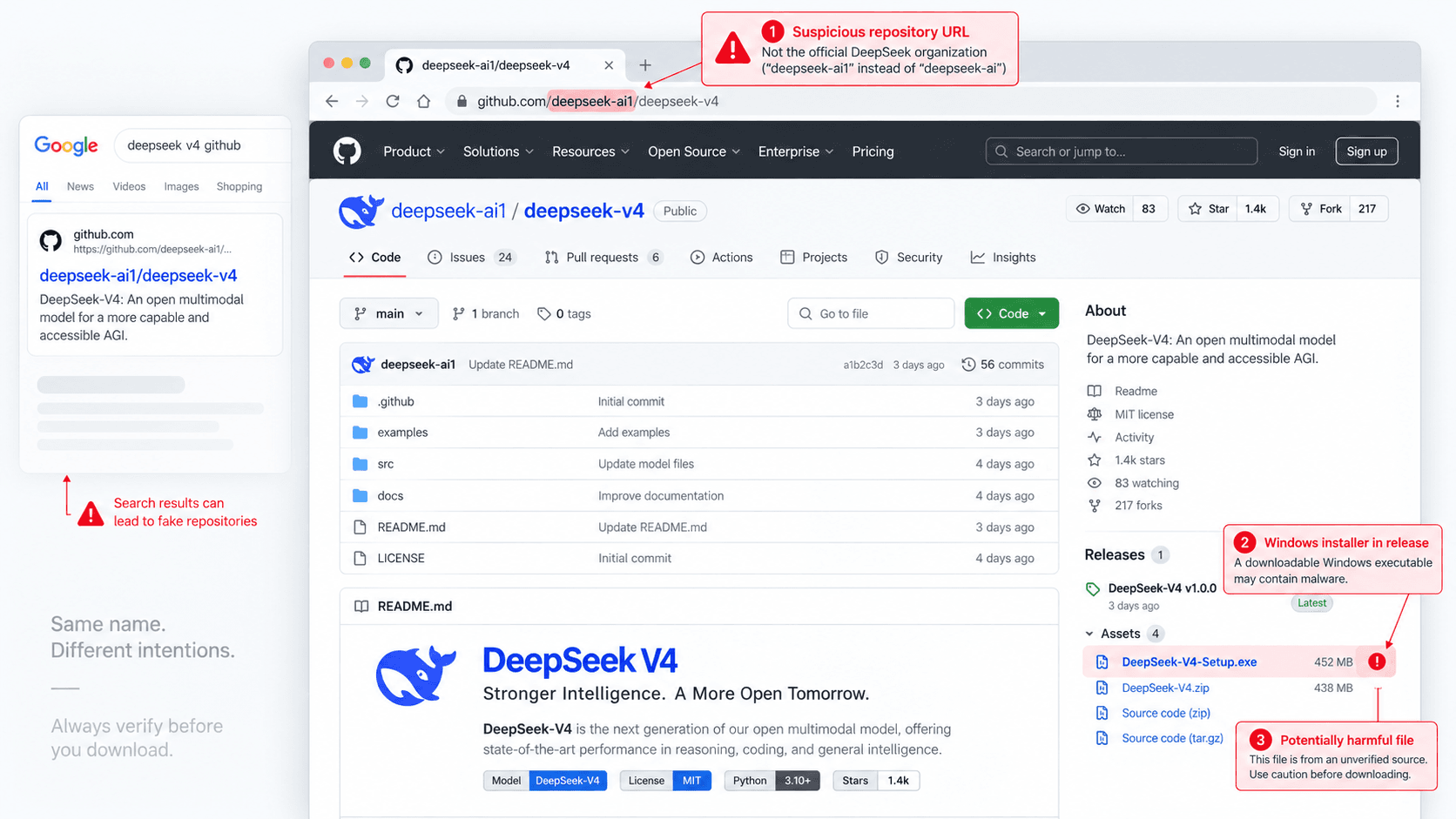Open the Source code (zip) link

coord(1166,713)
